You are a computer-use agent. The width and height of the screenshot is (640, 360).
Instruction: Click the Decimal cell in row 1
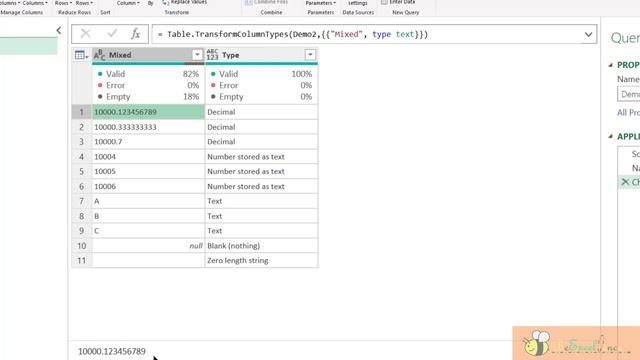coord(261,112)
